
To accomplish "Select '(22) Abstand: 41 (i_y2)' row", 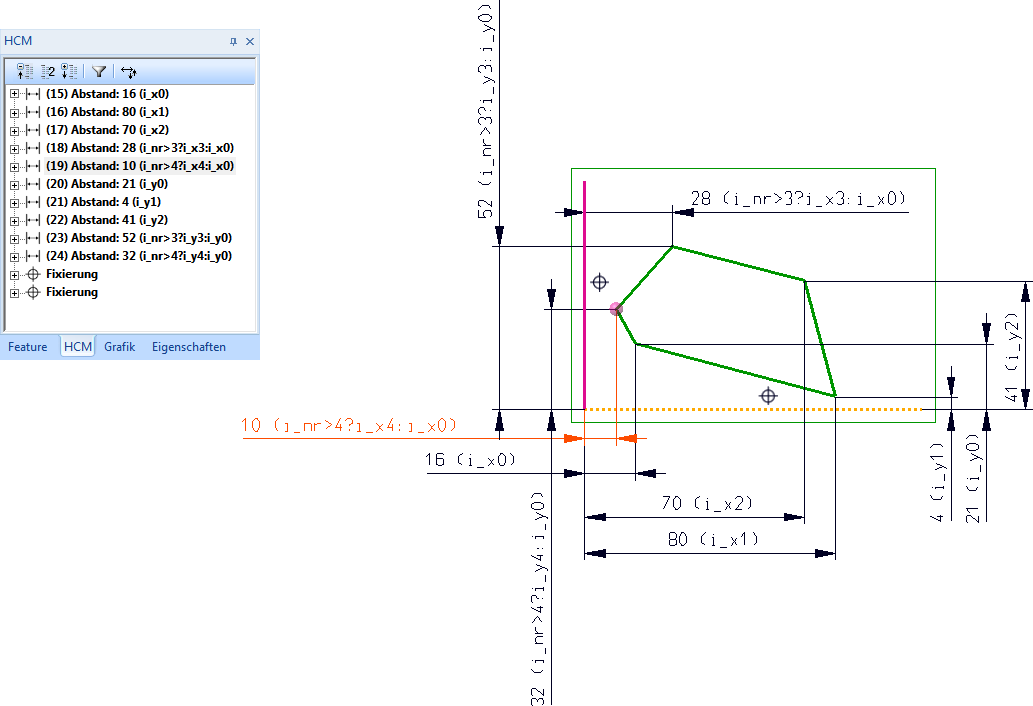I will (x=107, y=220).
